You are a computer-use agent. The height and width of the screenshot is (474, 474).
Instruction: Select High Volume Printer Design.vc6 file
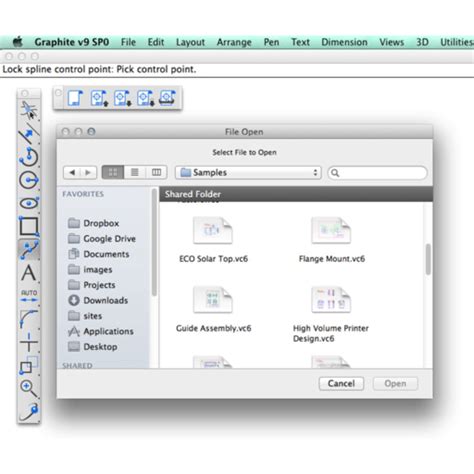tap(331, 314)
